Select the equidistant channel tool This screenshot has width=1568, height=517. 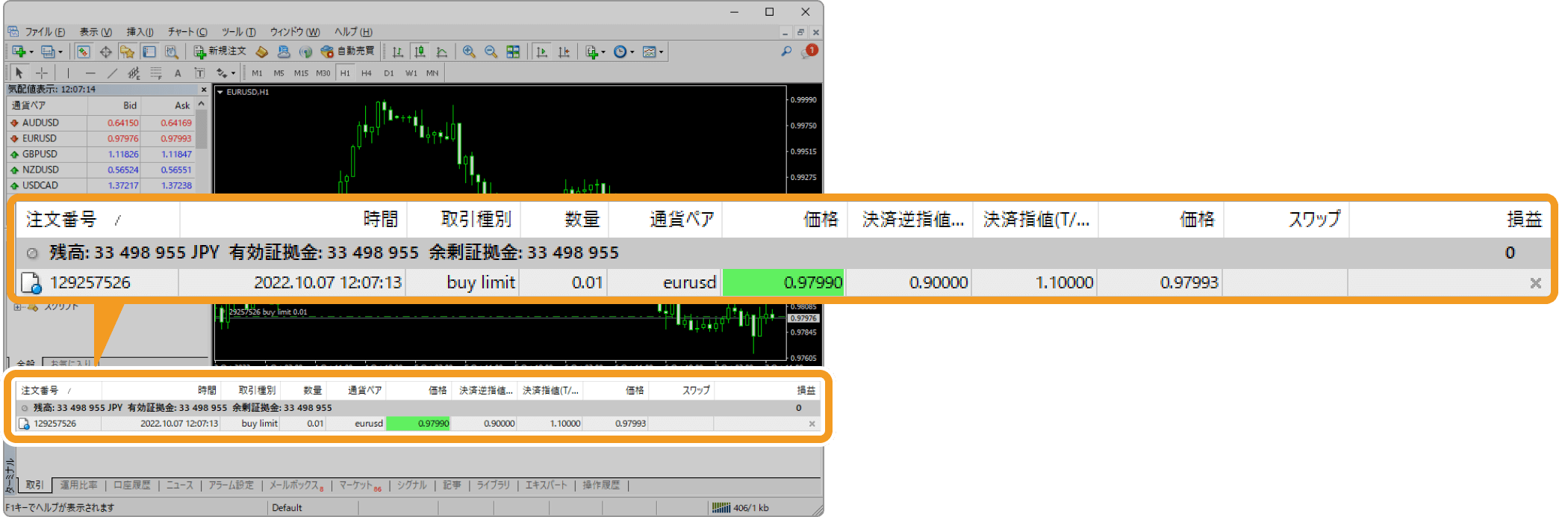pos(134,72)
